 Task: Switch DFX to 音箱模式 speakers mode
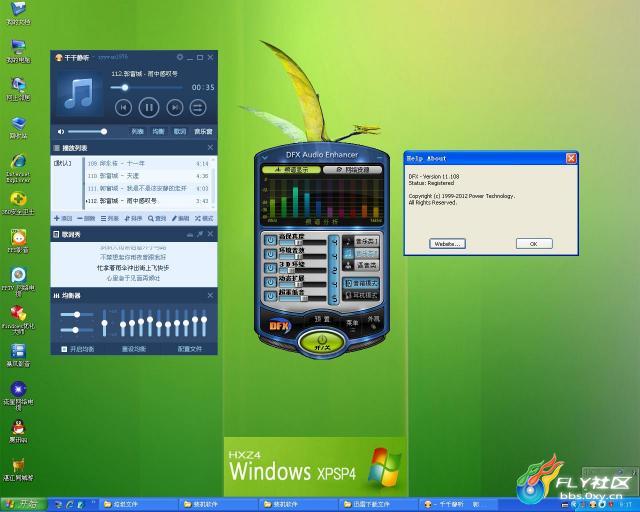(361, 283)
